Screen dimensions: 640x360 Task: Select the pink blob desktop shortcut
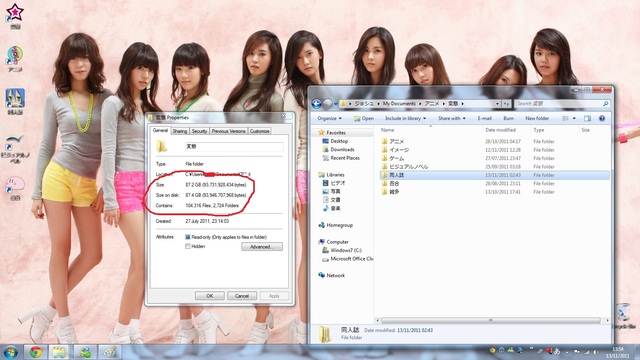click(15, 188)
